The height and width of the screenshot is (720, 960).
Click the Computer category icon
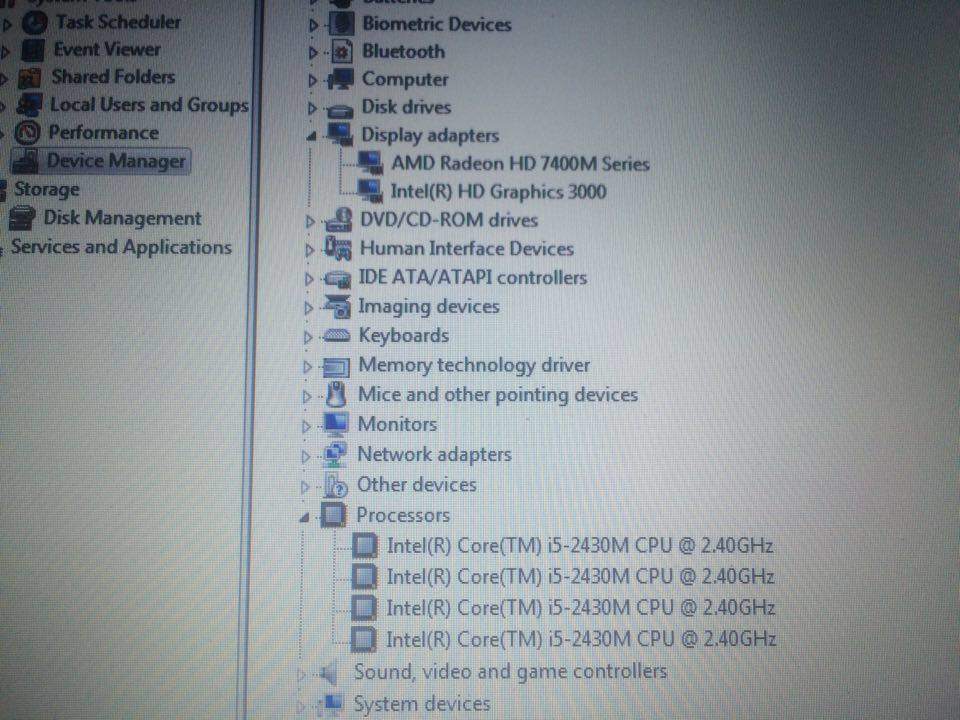pyautogui.click(x=341, y=80)
